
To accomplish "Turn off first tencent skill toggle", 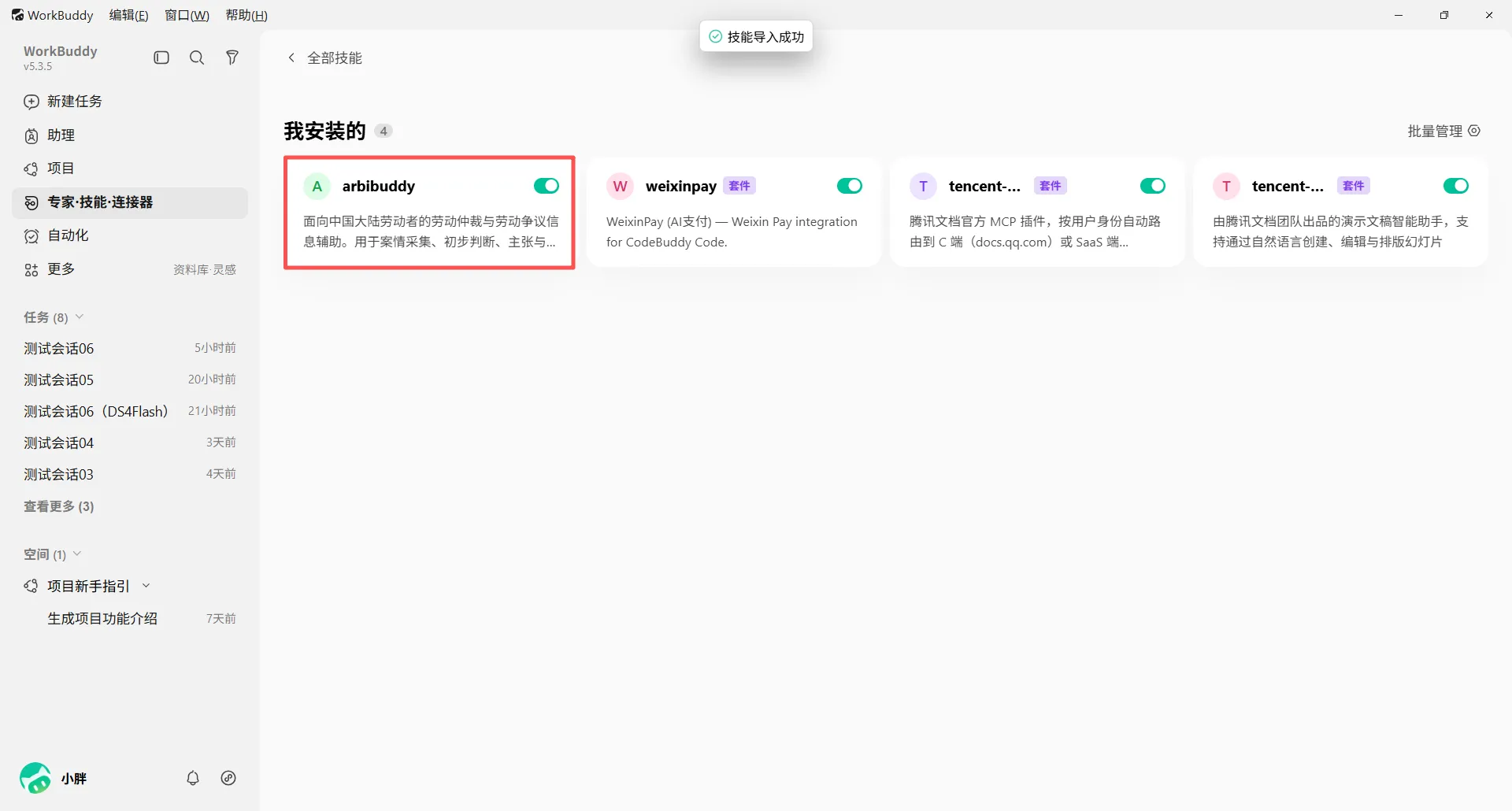I will [x=1153, y=186].
